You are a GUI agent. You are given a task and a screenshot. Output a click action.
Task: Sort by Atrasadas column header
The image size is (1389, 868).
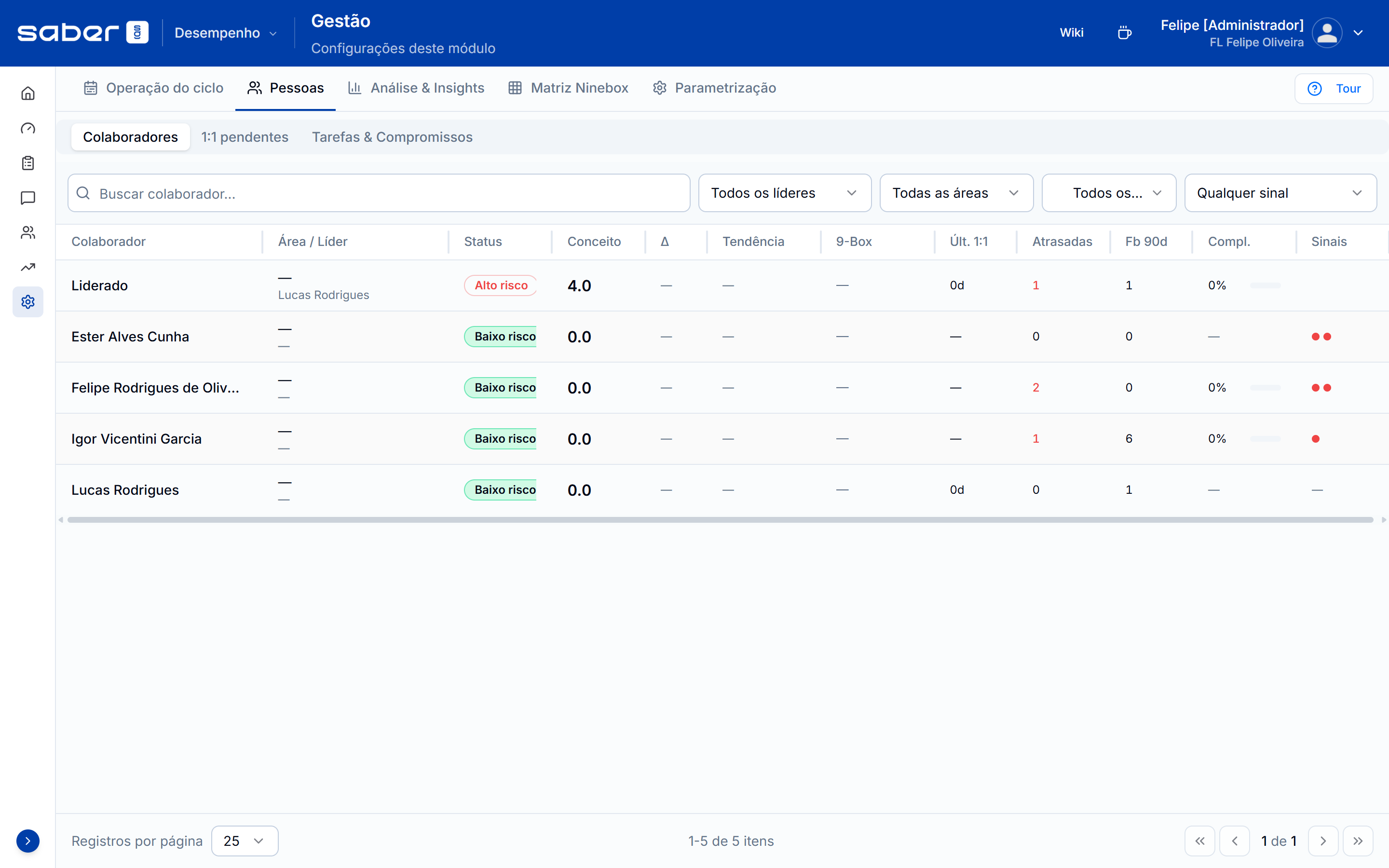pos(1062,242)
